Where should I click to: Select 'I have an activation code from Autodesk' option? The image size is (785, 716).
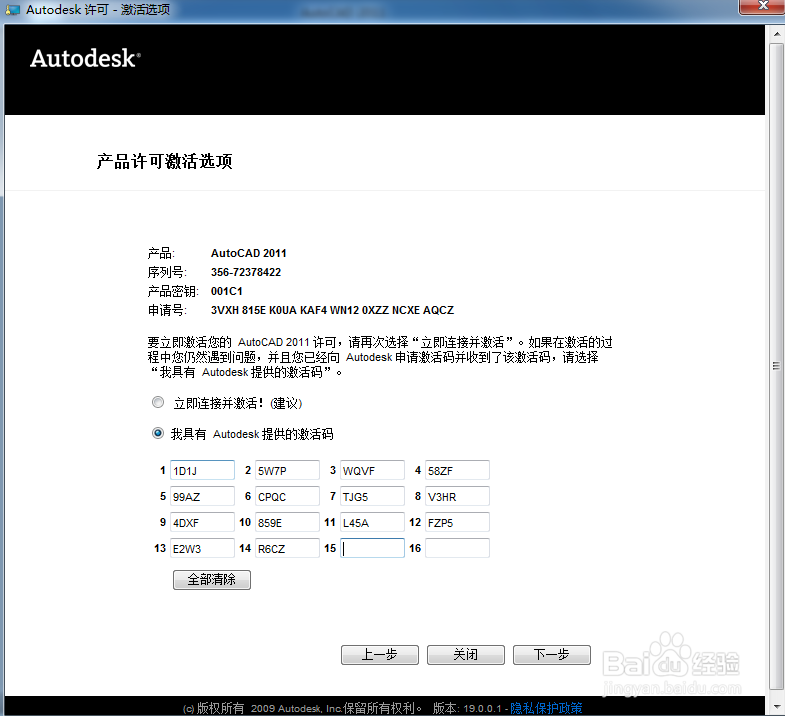tap(158, 433)
